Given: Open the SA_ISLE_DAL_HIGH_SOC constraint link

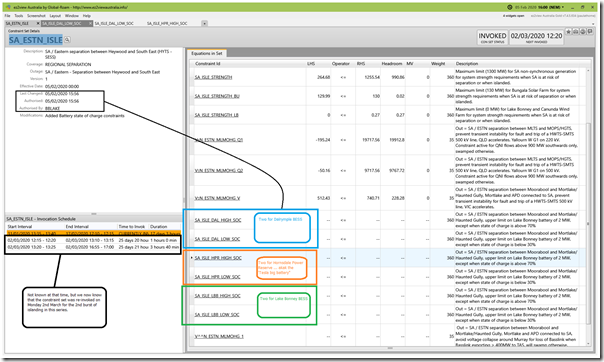Looking at the screenshot, I should [218, 220].
